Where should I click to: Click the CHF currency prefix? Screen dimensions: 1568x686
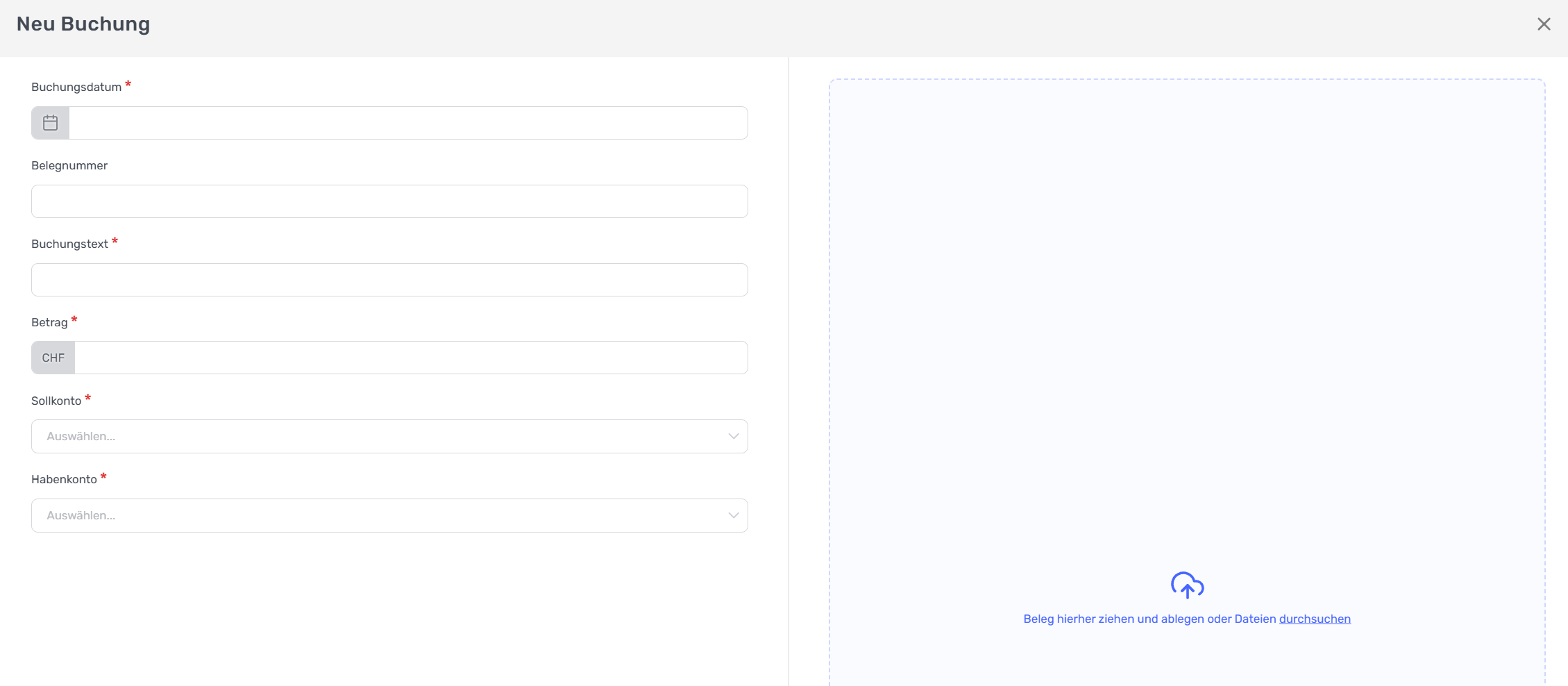[x=53, y=358]
